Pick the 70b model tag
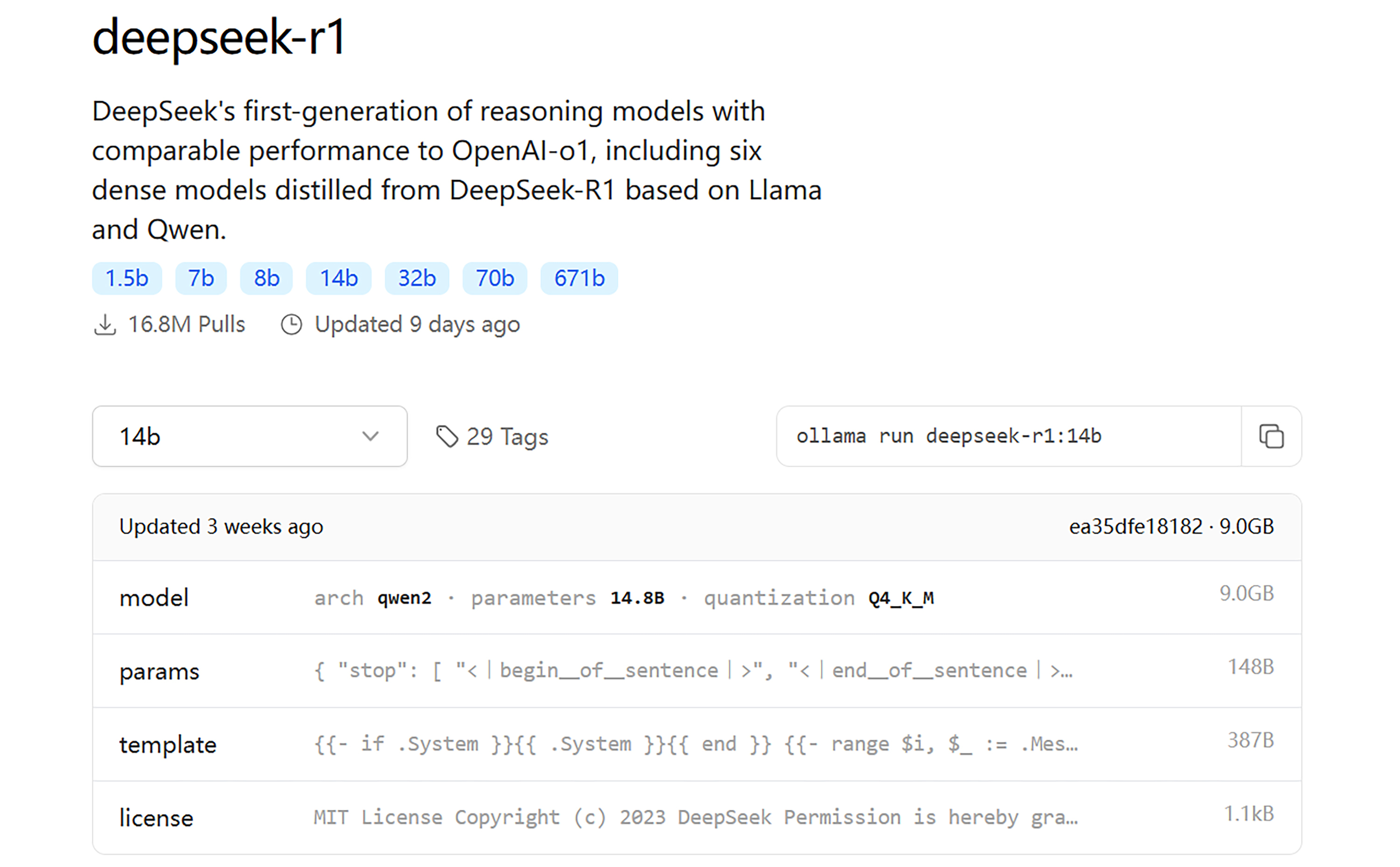 (495, 279)
